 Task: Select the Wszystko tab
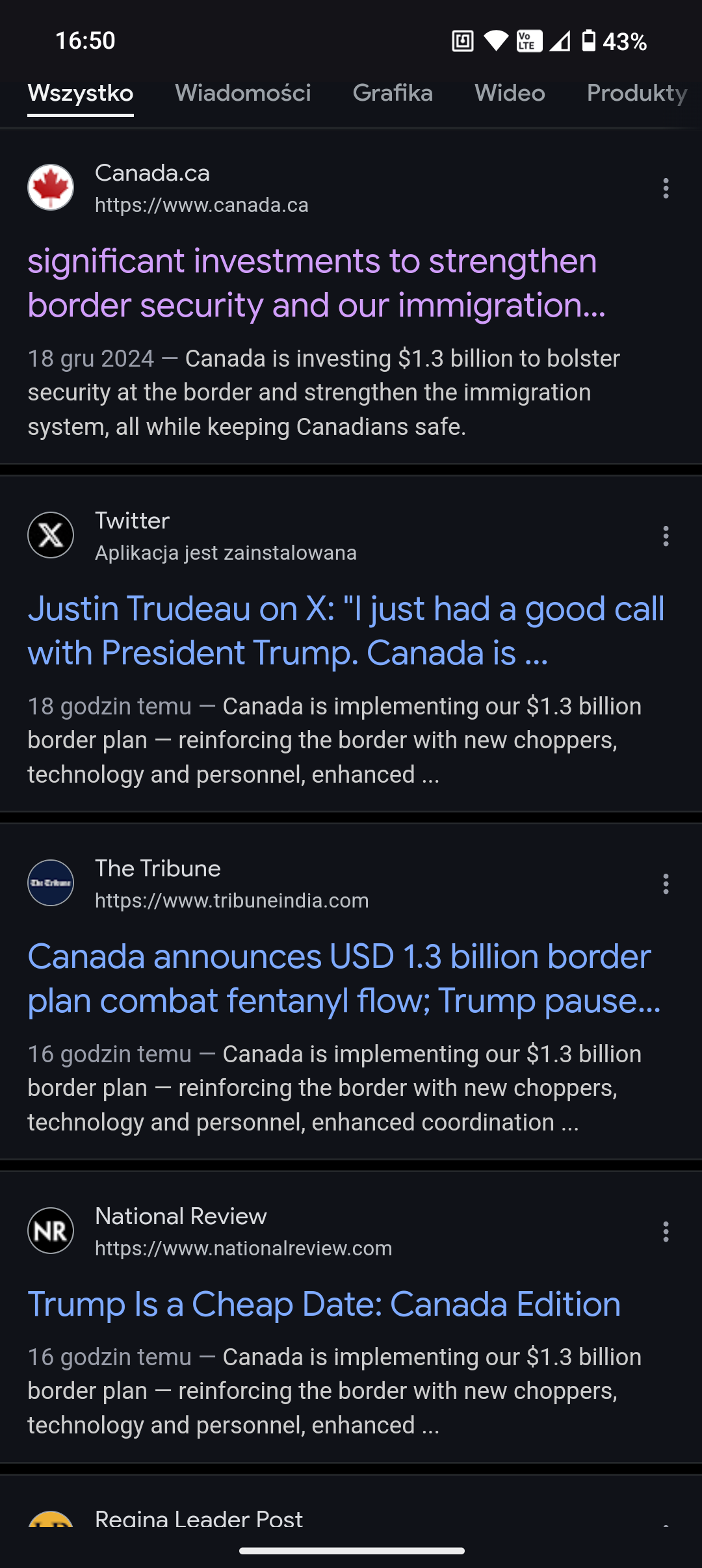point(81,93)
